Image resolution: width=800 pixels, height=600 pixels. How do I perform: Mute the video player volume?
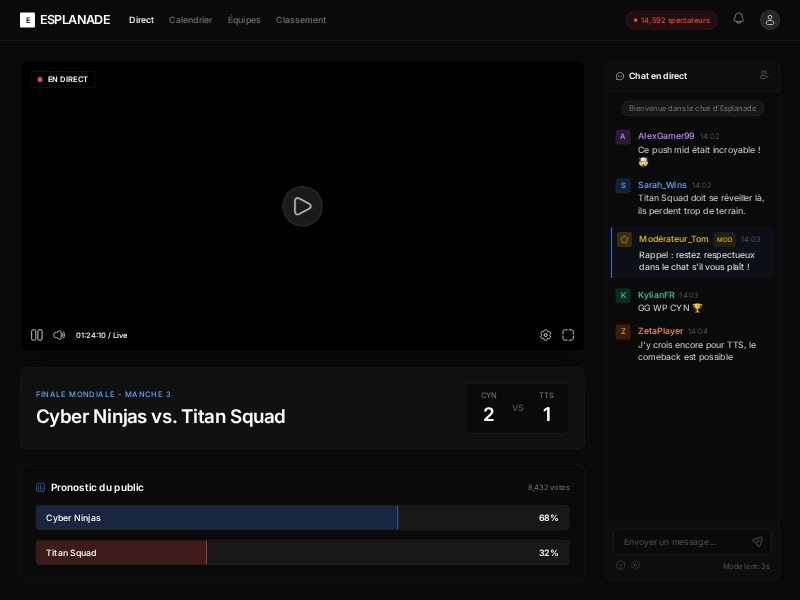tap(59, 335)
